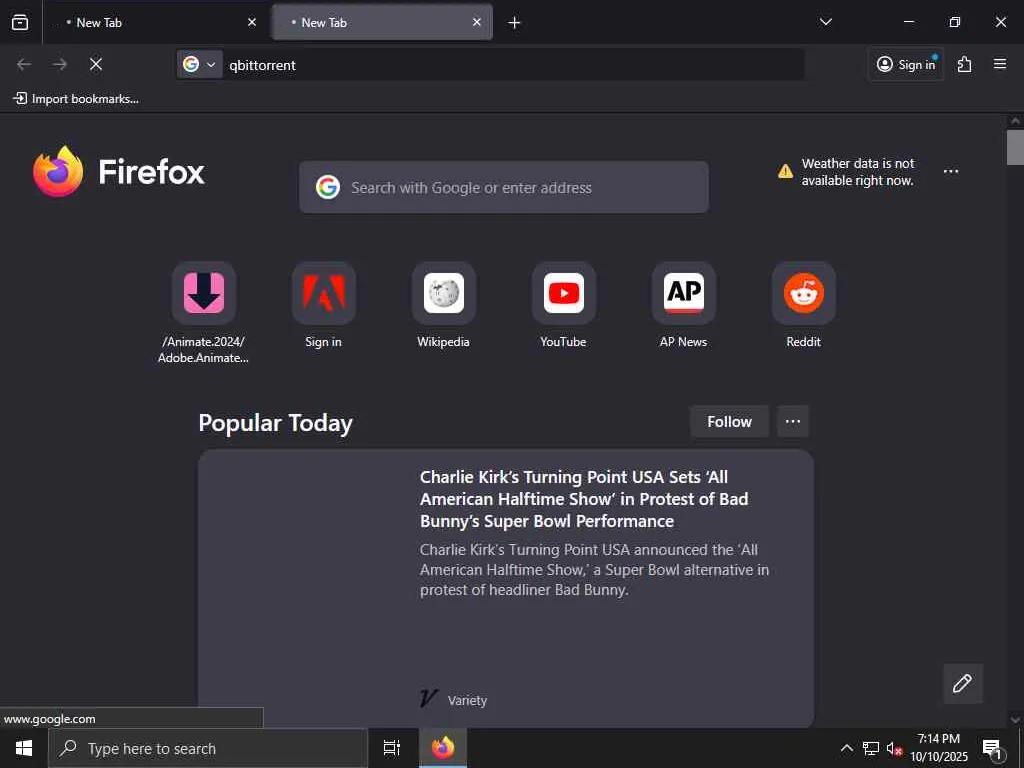Switch to the first New Tab

click(x=155, y=22)
